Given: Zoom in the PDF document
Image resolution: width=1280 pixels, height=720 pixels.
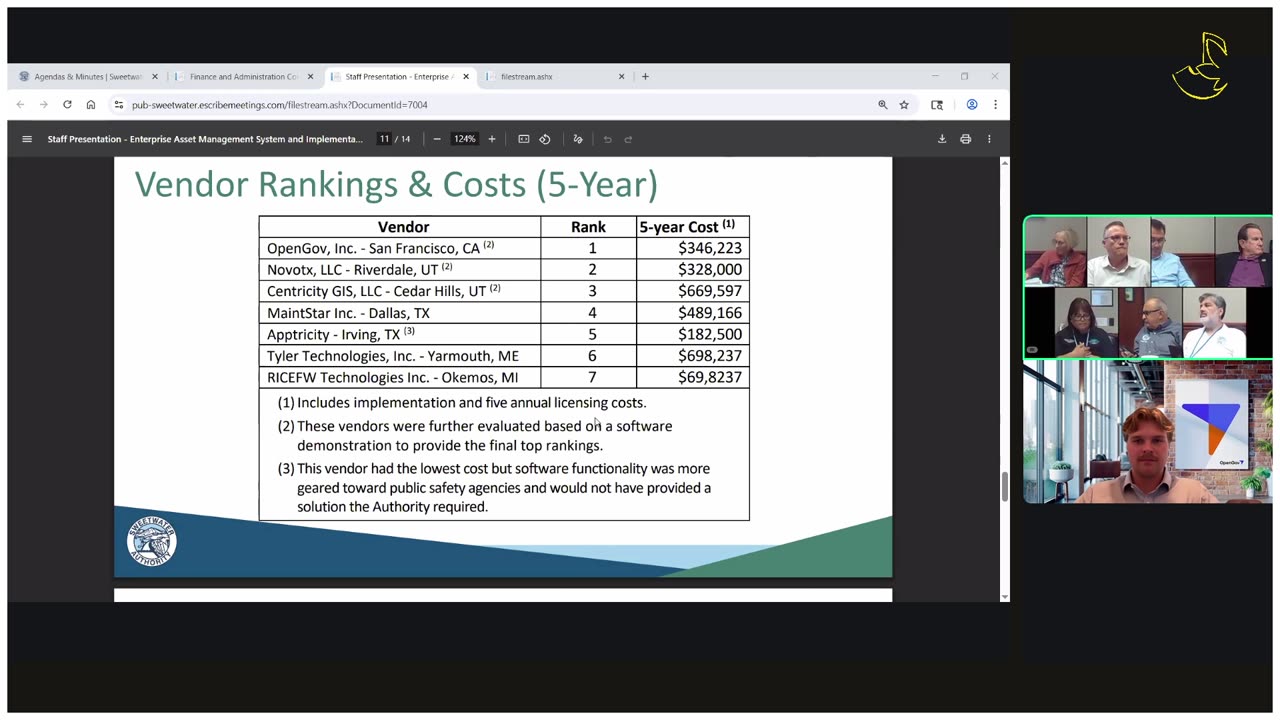Looking at the screenshot, I should click(x=491, y=139).
